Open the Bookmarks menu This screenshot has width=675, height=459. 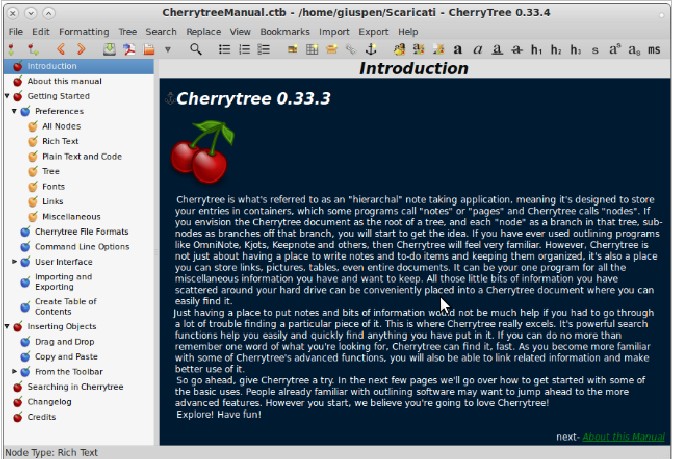pyautogui.click(x=285, y=32)
